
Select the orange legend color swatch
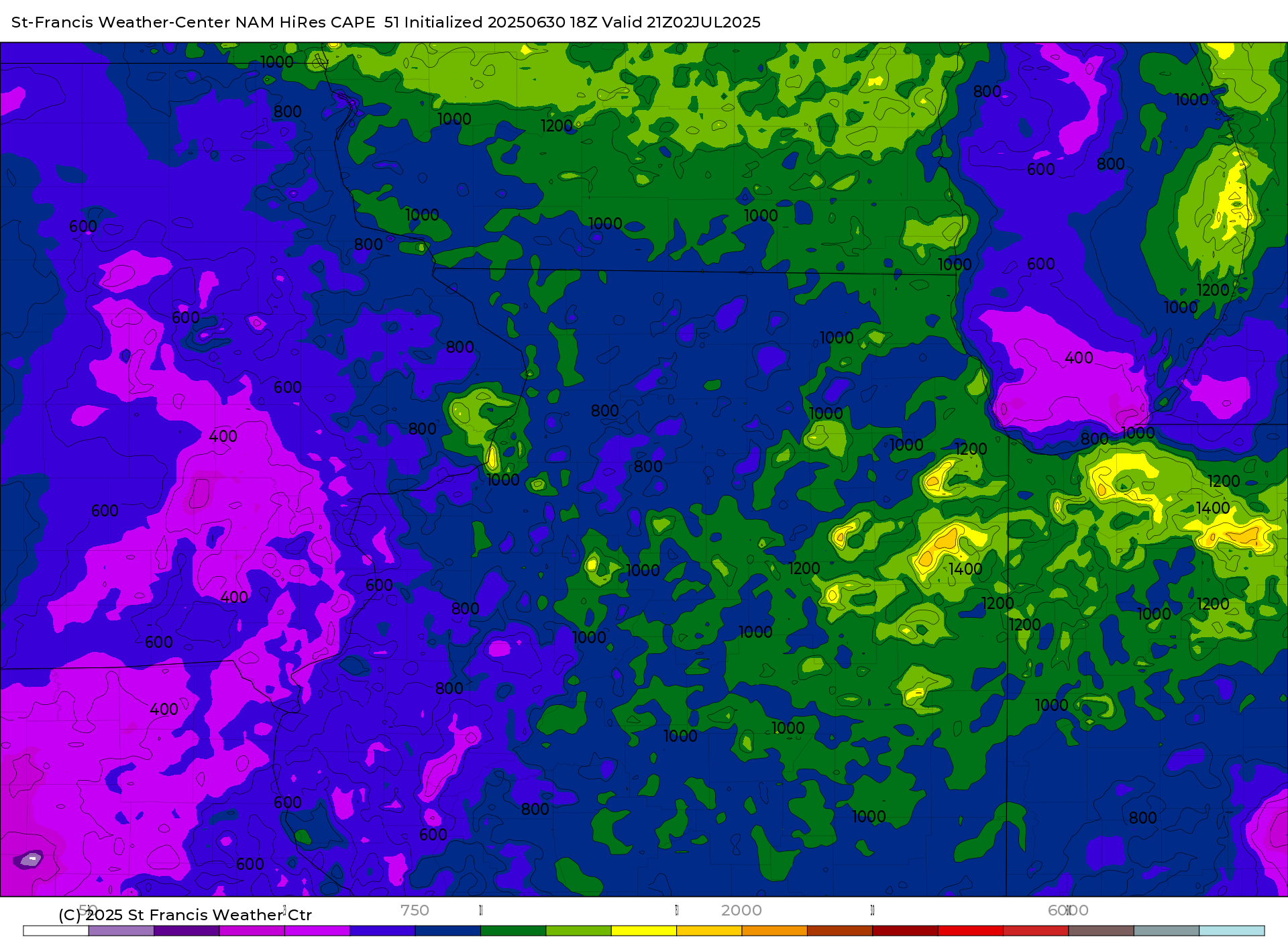(x=774, y=931)
